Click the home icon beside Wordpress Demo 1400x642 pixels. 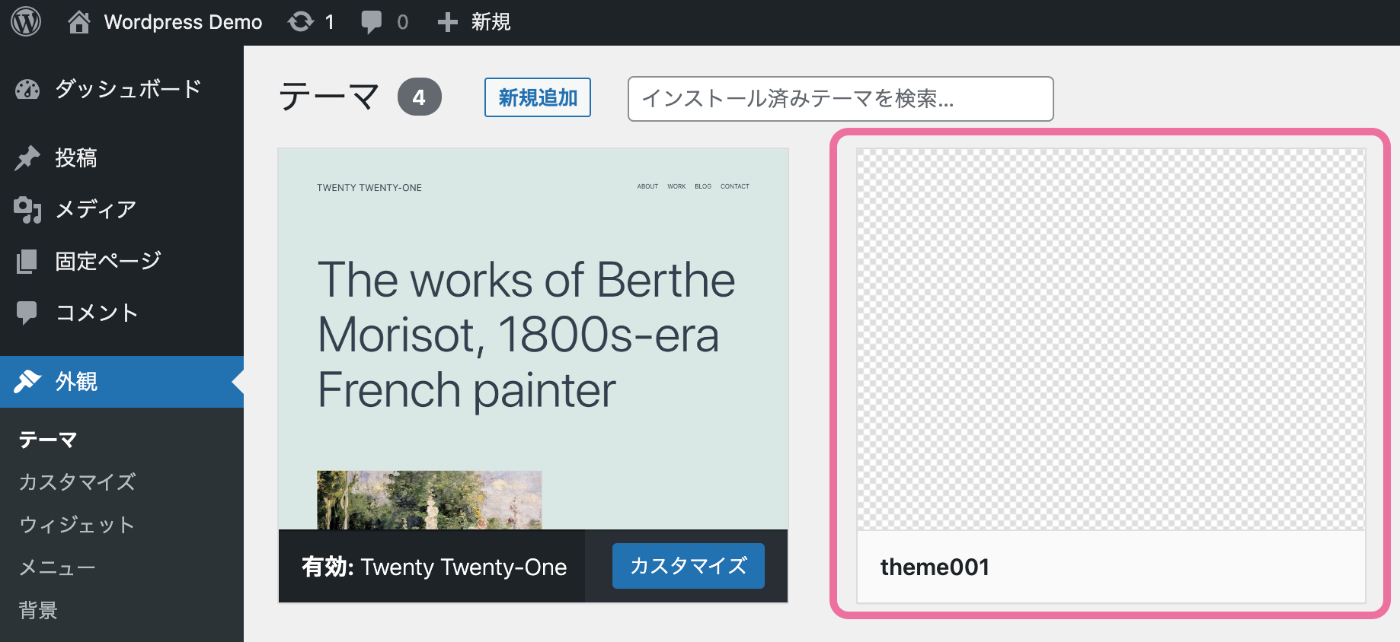click(x=79, y=21)
